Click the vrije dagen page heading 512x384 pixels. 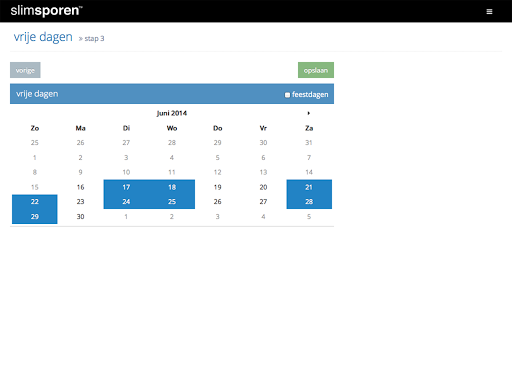pyautogui.click(x=43, y=37)
